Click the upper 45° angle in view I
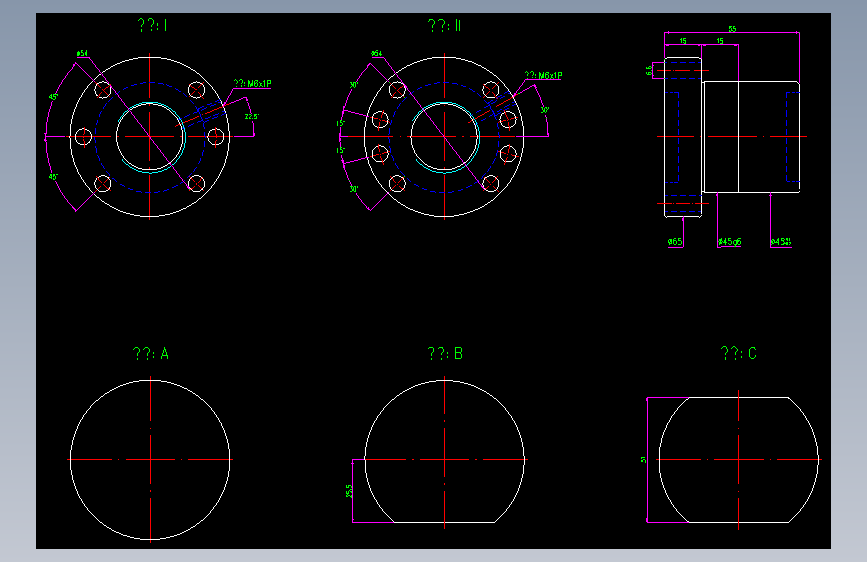 pyautogui.click(x=53, y=97)
